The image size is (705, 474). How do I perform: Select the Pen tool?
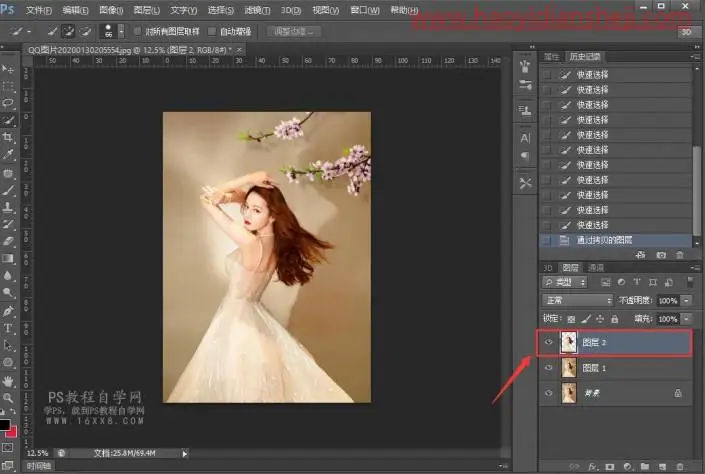pos(8,311)
